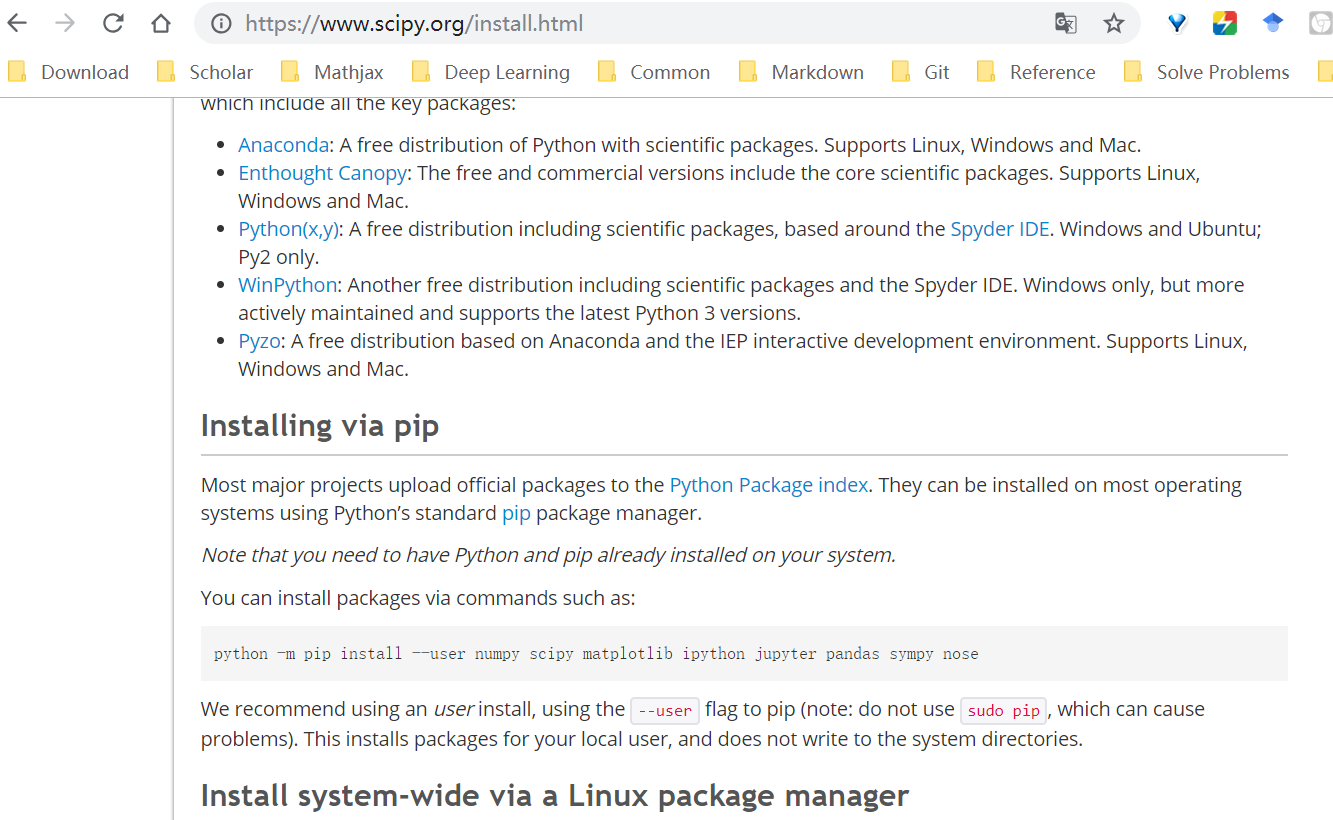Visit the Spyder IDE link

click(999, 229)
